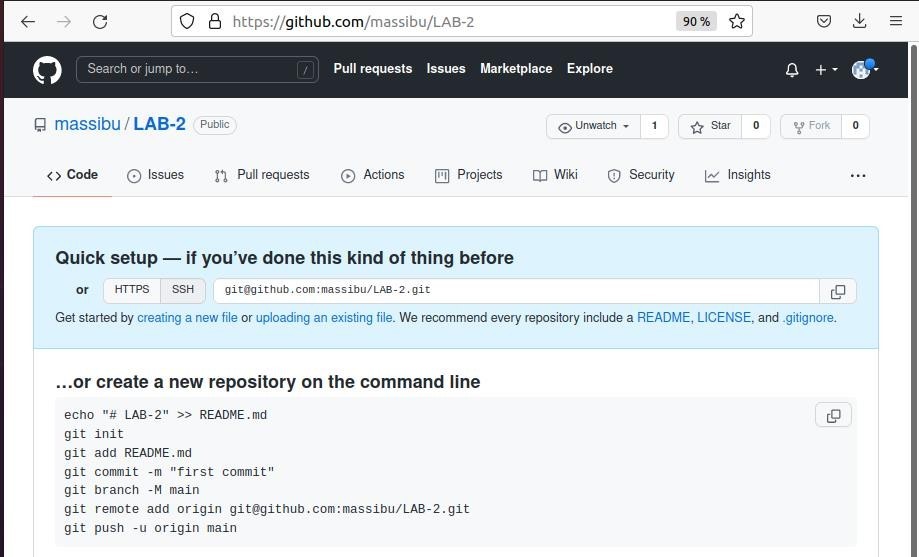The height and width of the screenshot is (557, 919).
Task: Focus the Search or jump to field
Action: (198, 69)
